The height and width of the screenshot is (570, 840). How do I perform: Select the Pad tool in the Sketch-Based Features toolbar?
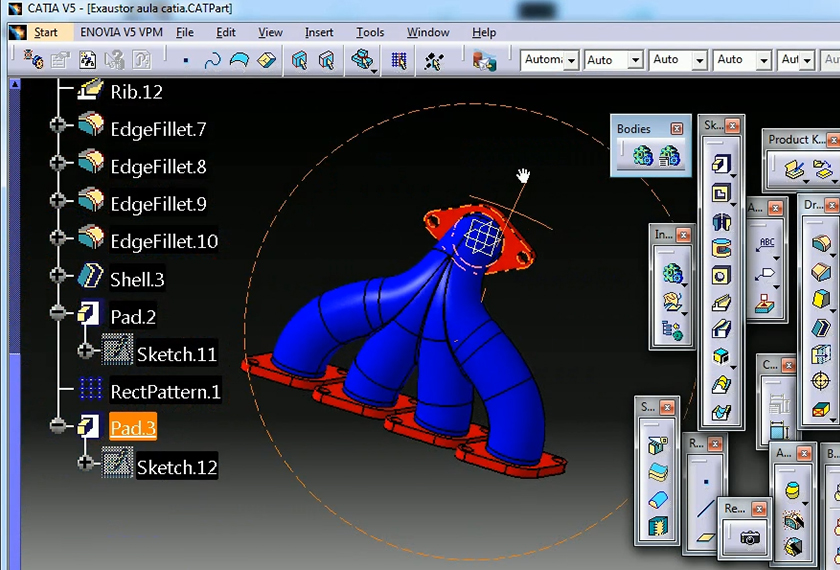[x=720, y=164]
